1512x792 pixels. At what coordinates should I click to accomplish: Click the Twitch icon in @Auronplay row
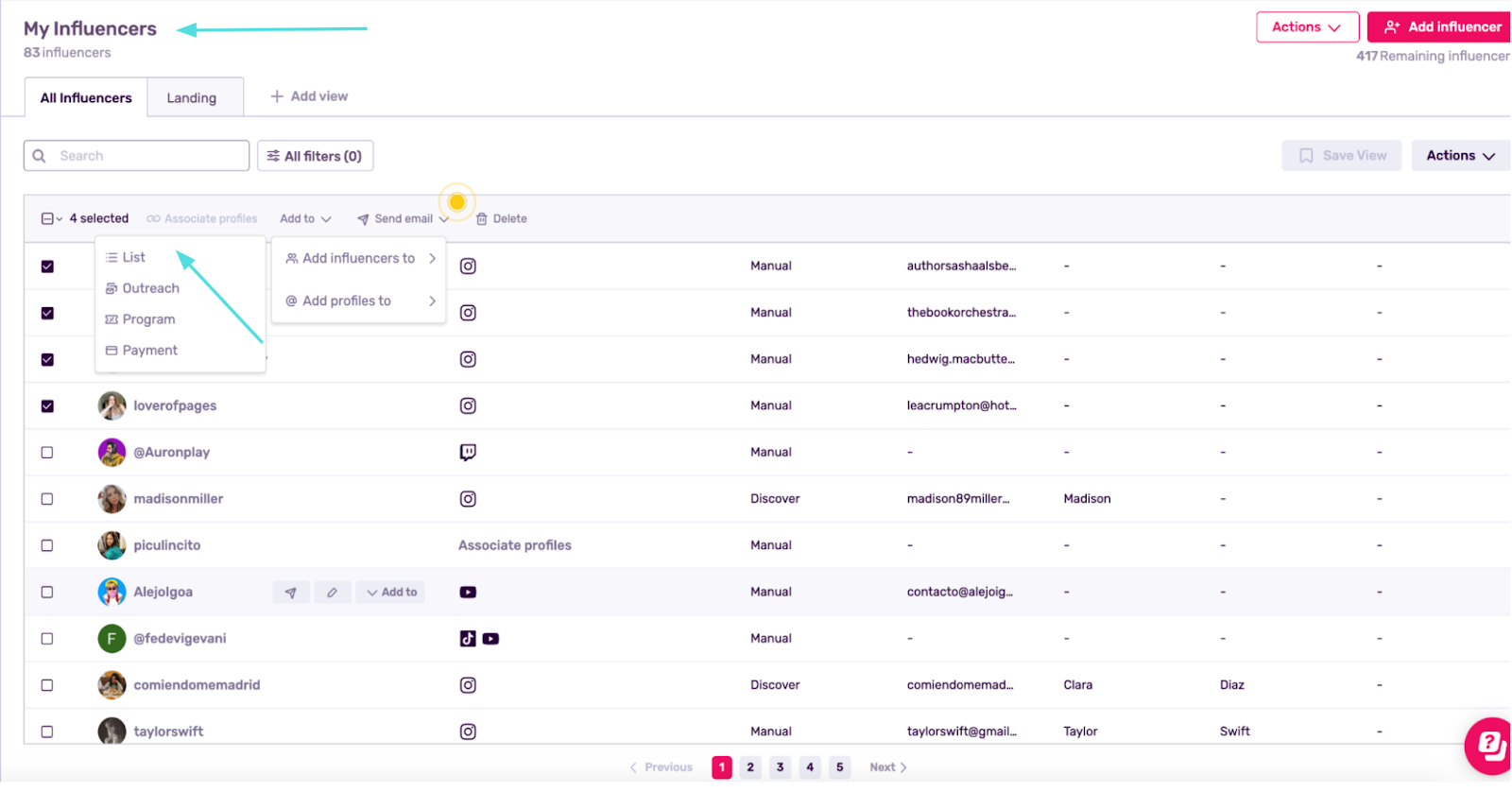click(468, 452)
